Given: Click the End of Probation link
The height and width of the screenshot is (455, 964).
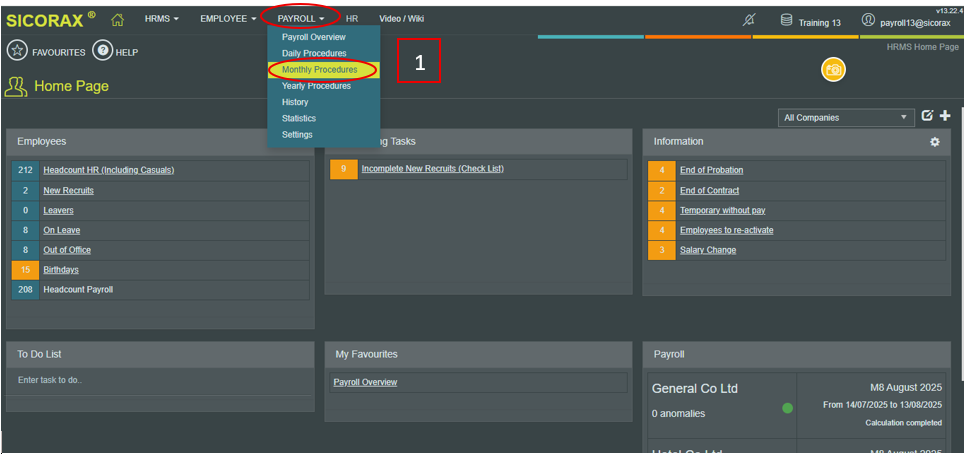Looking at the screenshot, I should pos(711,170).
